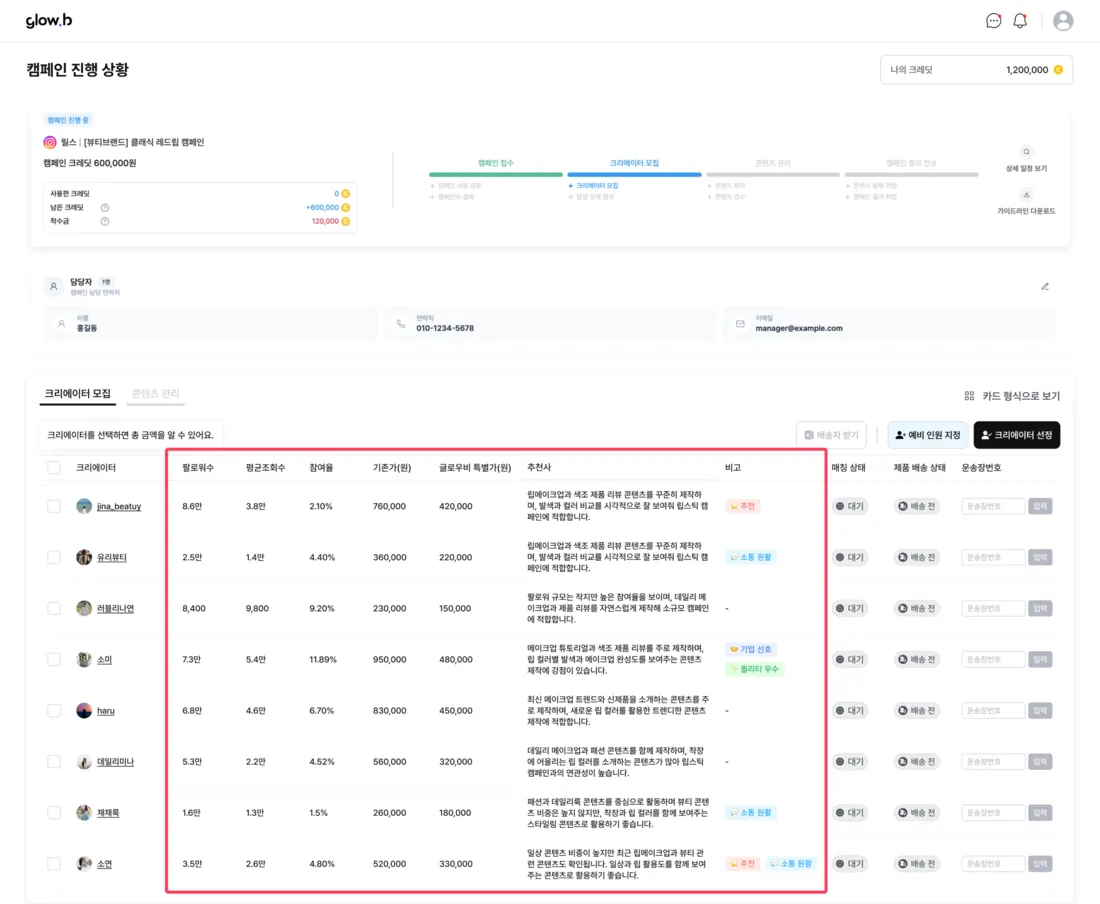Click the phone icon beside 010-1234-5678
Viewport: 1100px width, 904px height.
pyautogui.click(x=401, y=324)
